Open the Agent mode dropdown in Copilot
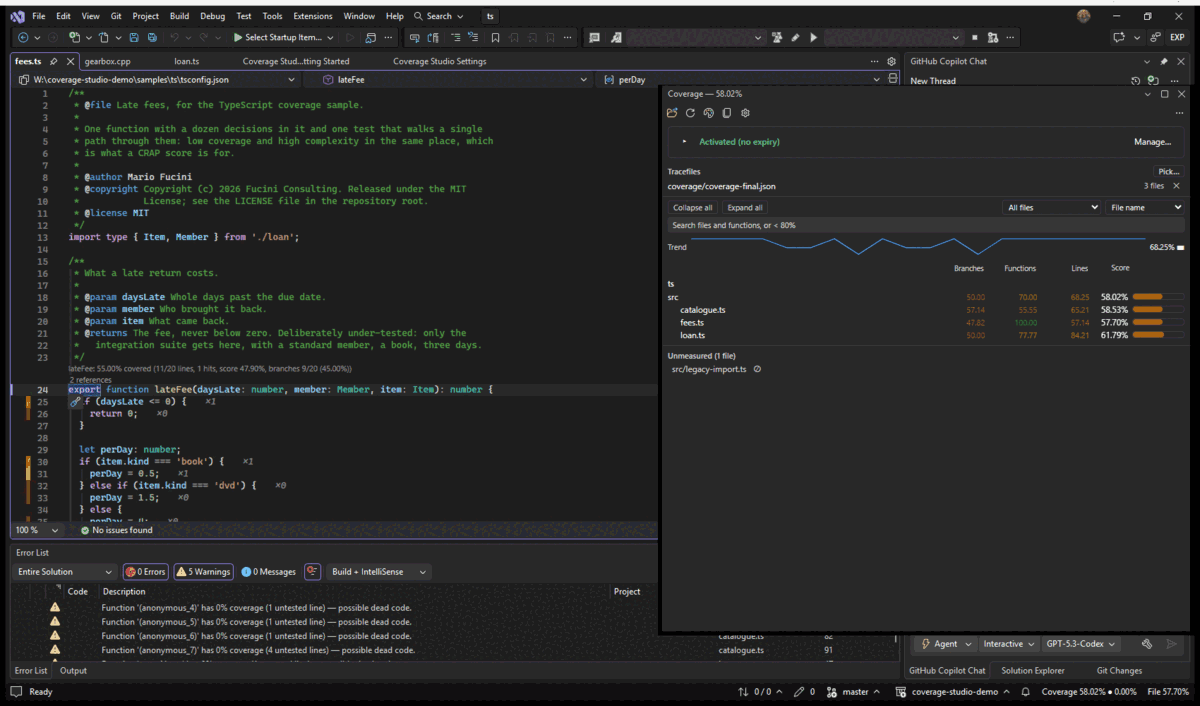This screenshot has width=1200, height=706. (946, 644)
